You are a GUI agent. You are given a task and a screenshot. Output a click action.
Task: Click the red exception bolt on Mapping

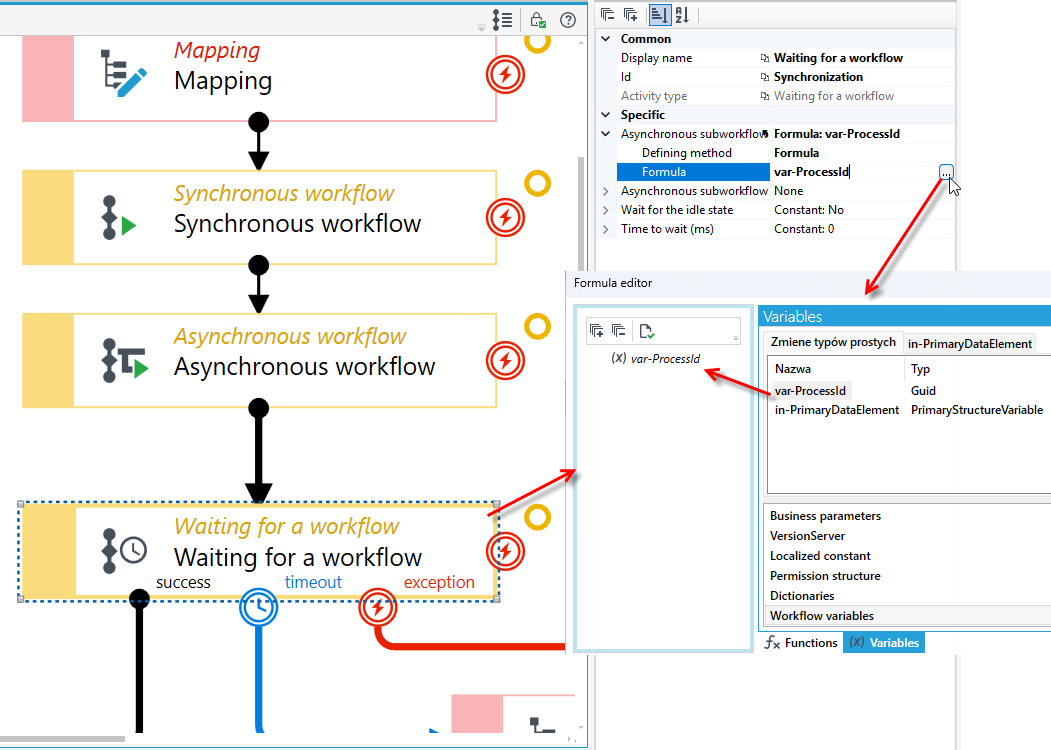click(x=505, y=74)
